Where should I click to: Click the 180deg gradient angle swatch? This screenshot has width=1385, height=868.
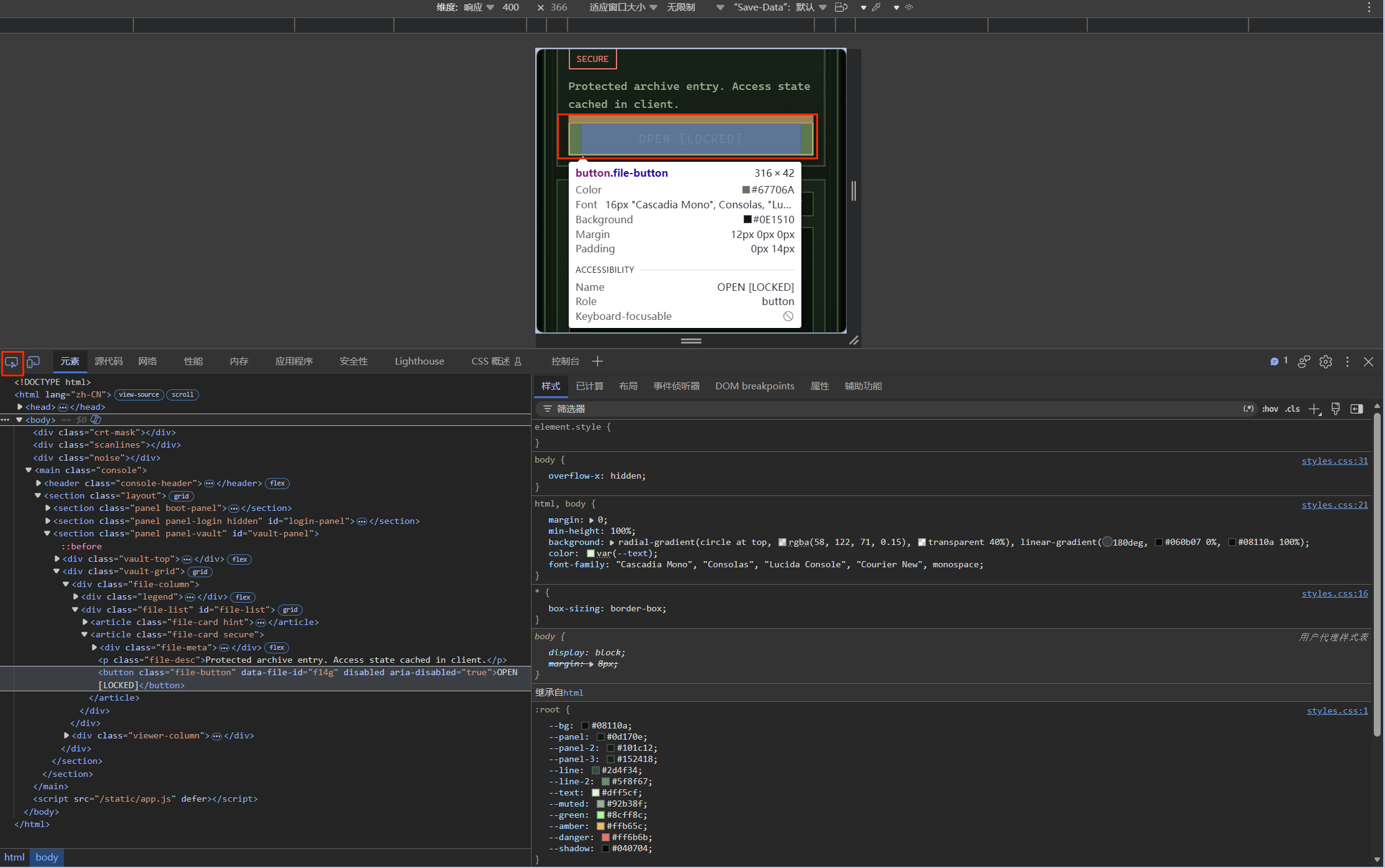(x=1107, y=542)
